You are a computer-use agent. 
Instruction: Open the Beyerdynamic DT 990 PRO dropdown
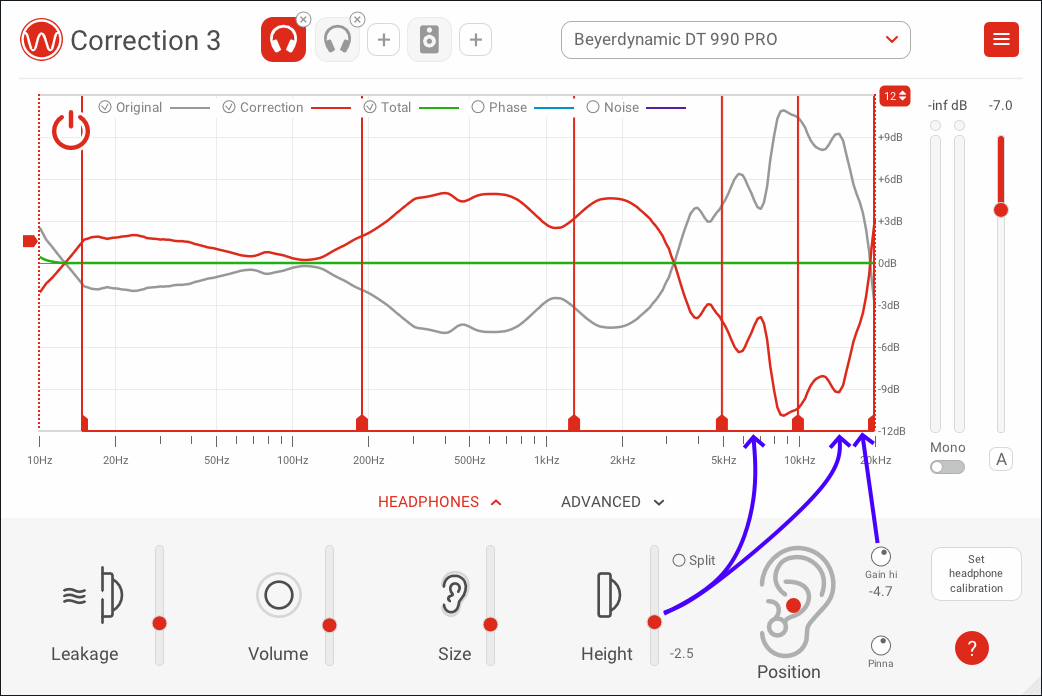[735, 40]
